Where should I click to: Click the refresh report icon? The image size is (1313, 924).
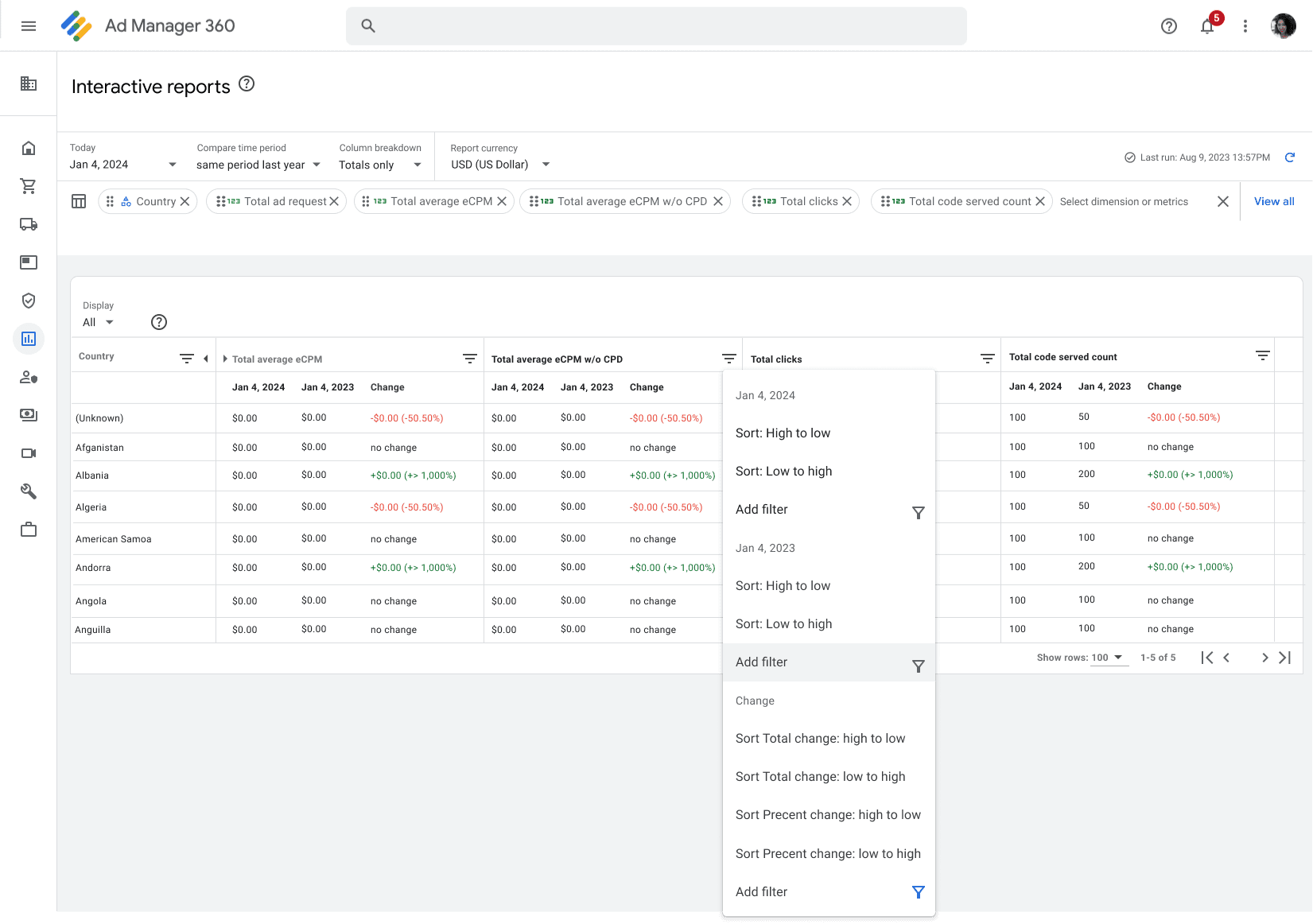pos(1290,157)
